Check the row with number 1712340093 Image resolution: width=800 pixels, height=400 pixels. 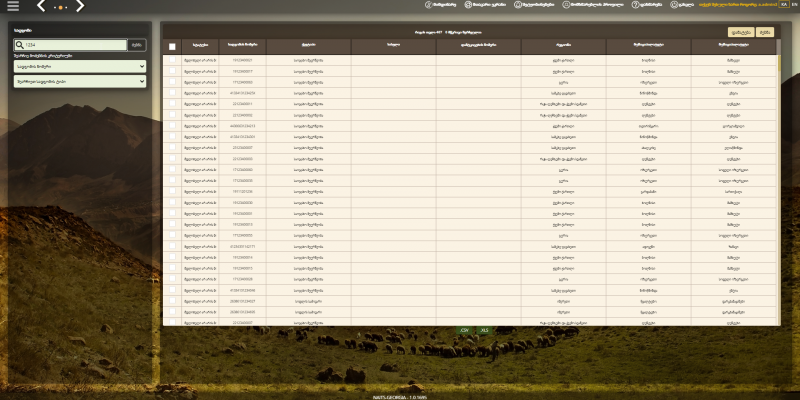(x=172, y=82)
